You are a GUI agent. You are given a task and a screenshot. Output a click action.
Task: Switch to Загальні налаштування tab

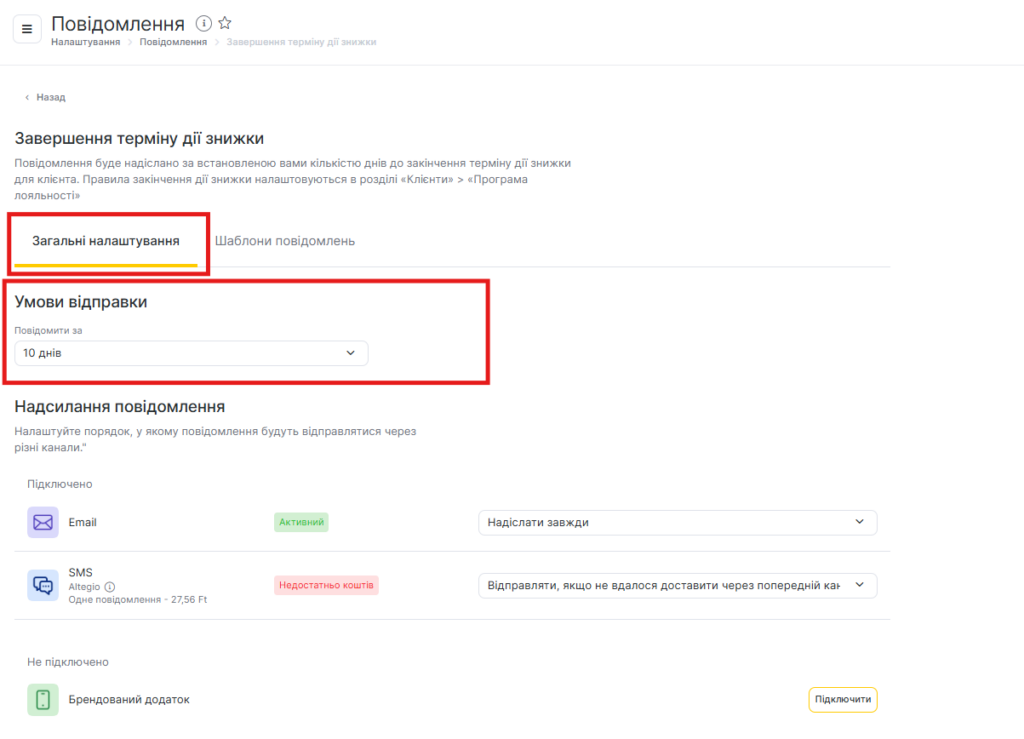(x=106, y=241)
